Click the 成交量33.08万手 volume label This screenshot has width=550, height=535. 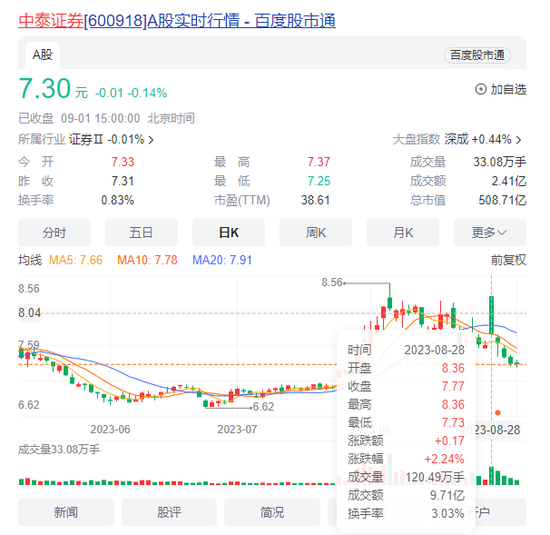point(59,449)
